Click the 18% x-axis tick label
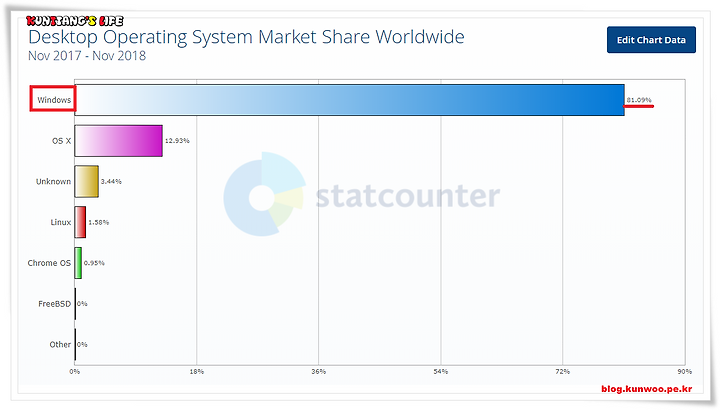This screenshot has width=720, height=410. click(x=197, y=371)
